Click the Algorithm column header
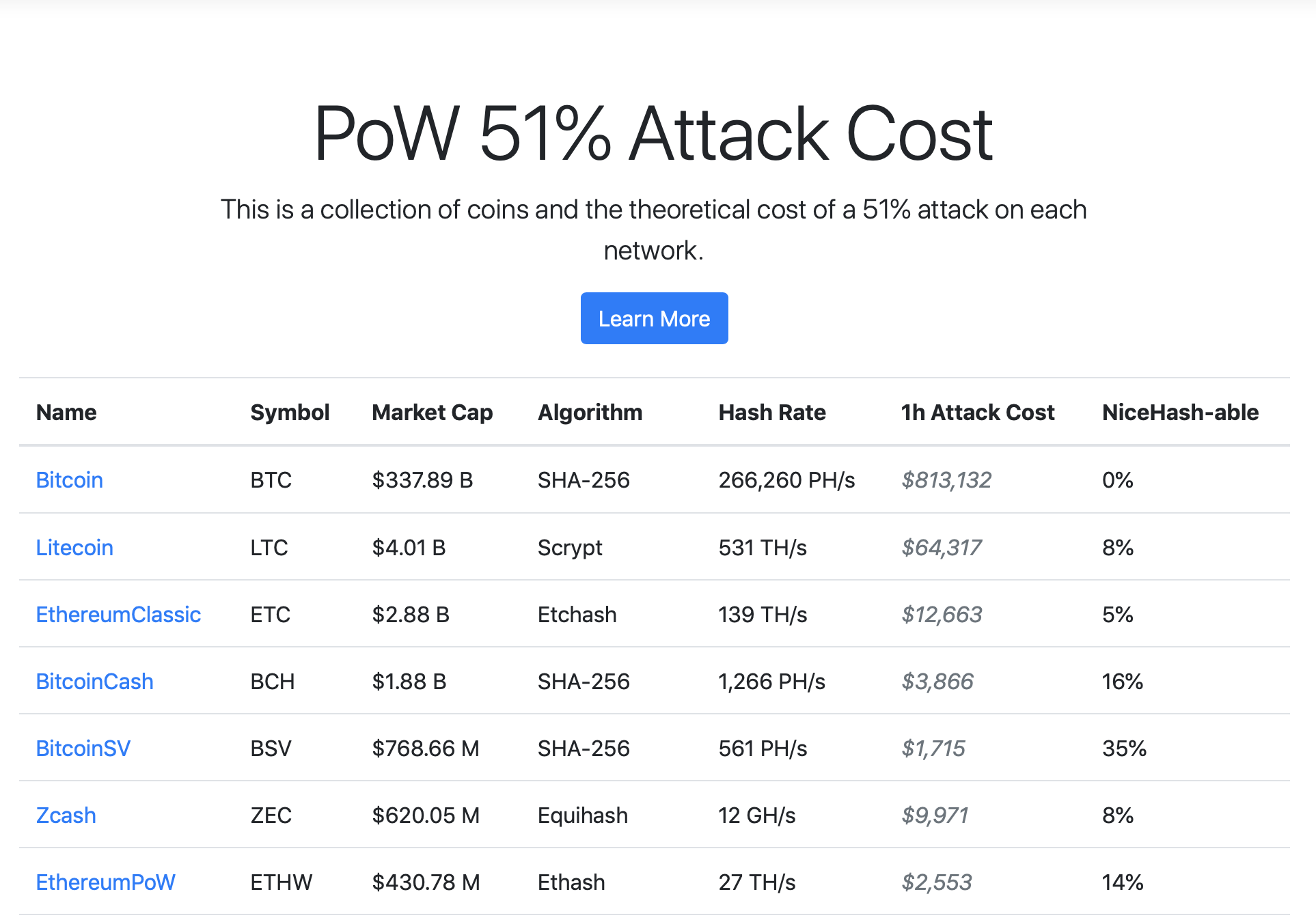Image resolution: width=1316 pixels, height=922 pixels. pos(590,413)
